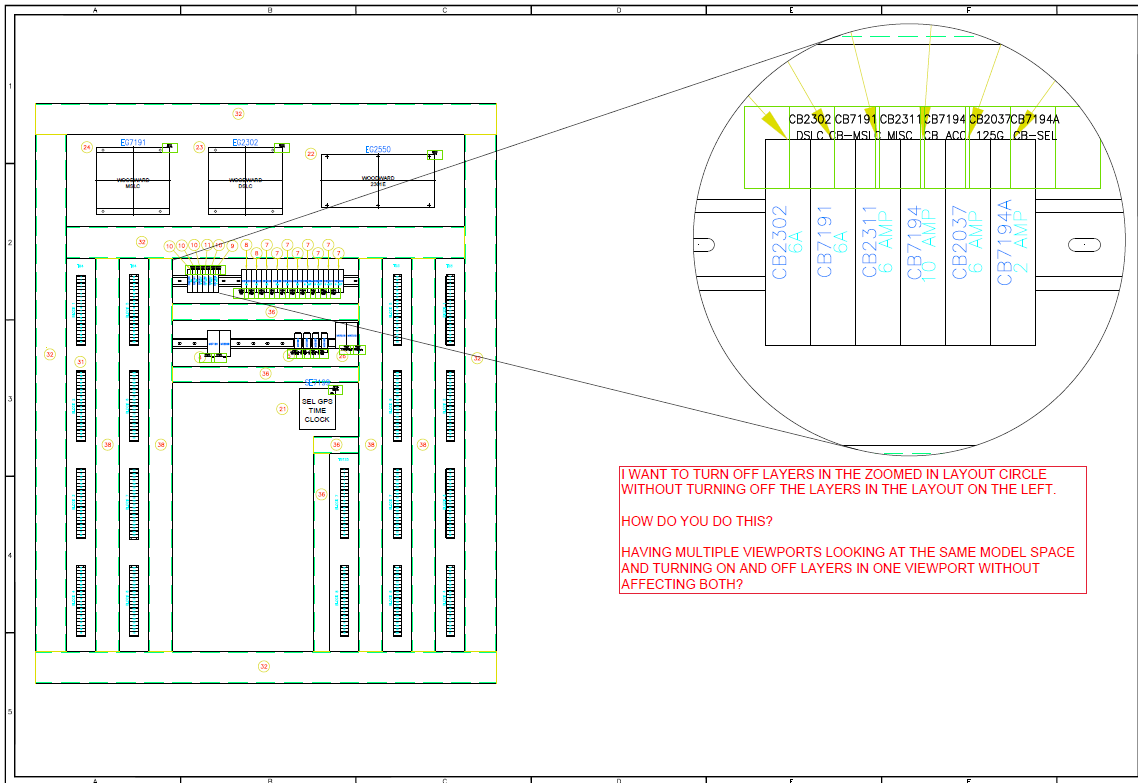The height and width of the screenshot is (783, 1138).
Task: Select the SEL GPS TIME CLOCK box
Action: 317,410
